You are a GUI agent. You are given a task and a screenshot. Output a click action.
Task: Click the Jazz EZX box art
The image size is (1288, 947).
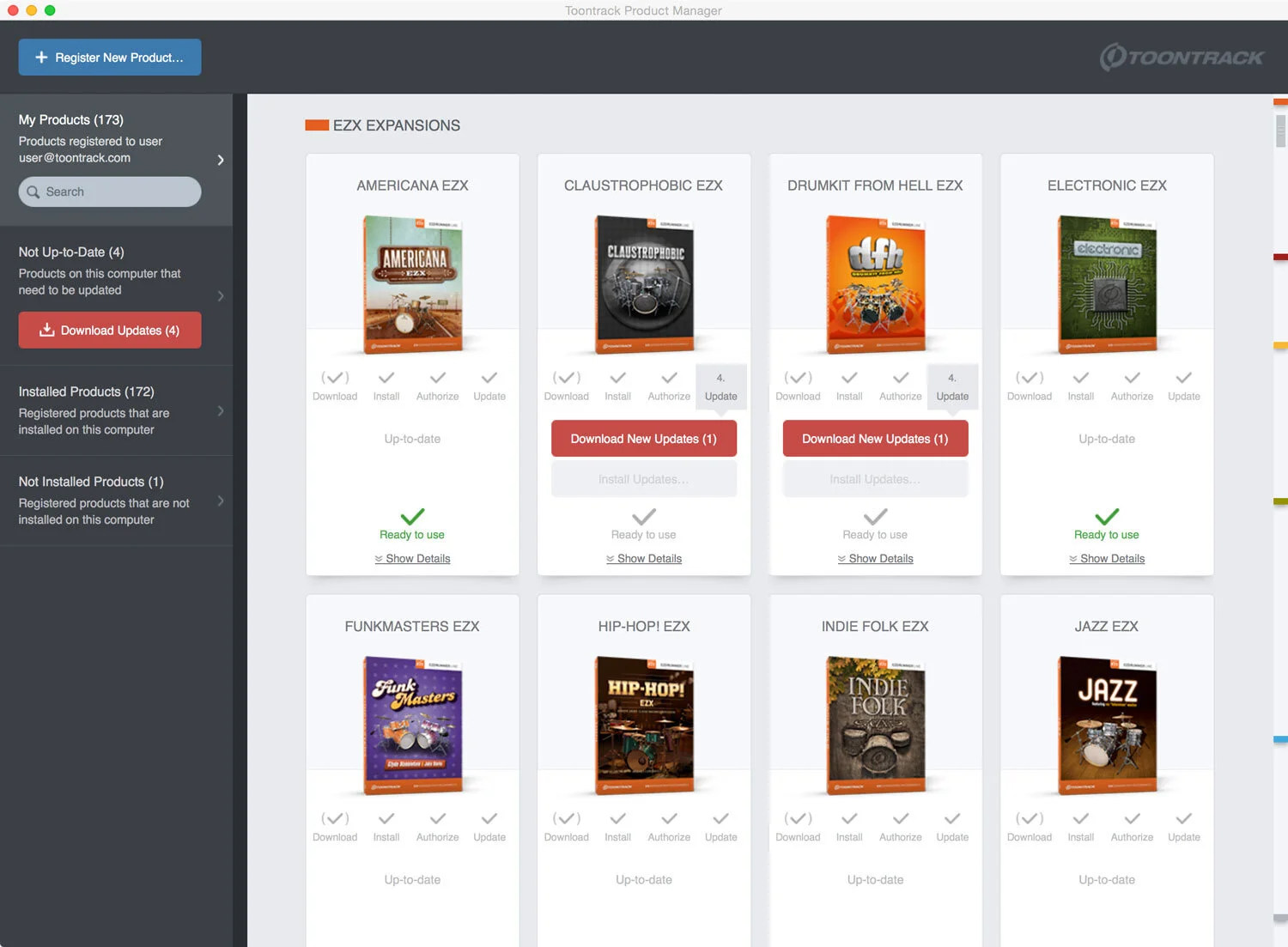point(1107,725)
